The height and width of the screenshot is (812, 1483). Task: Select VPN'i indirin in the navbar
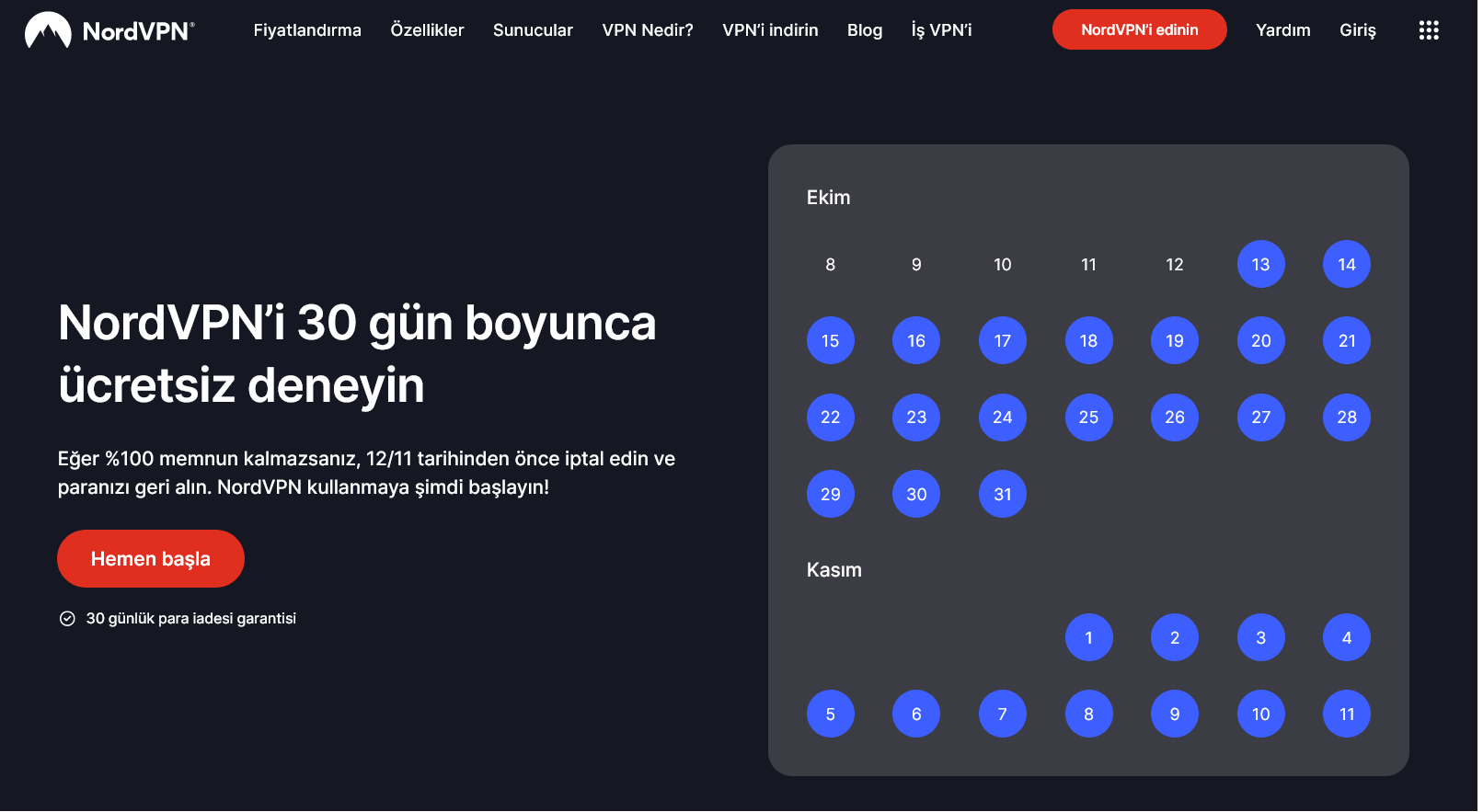click(x=770, y=30)
